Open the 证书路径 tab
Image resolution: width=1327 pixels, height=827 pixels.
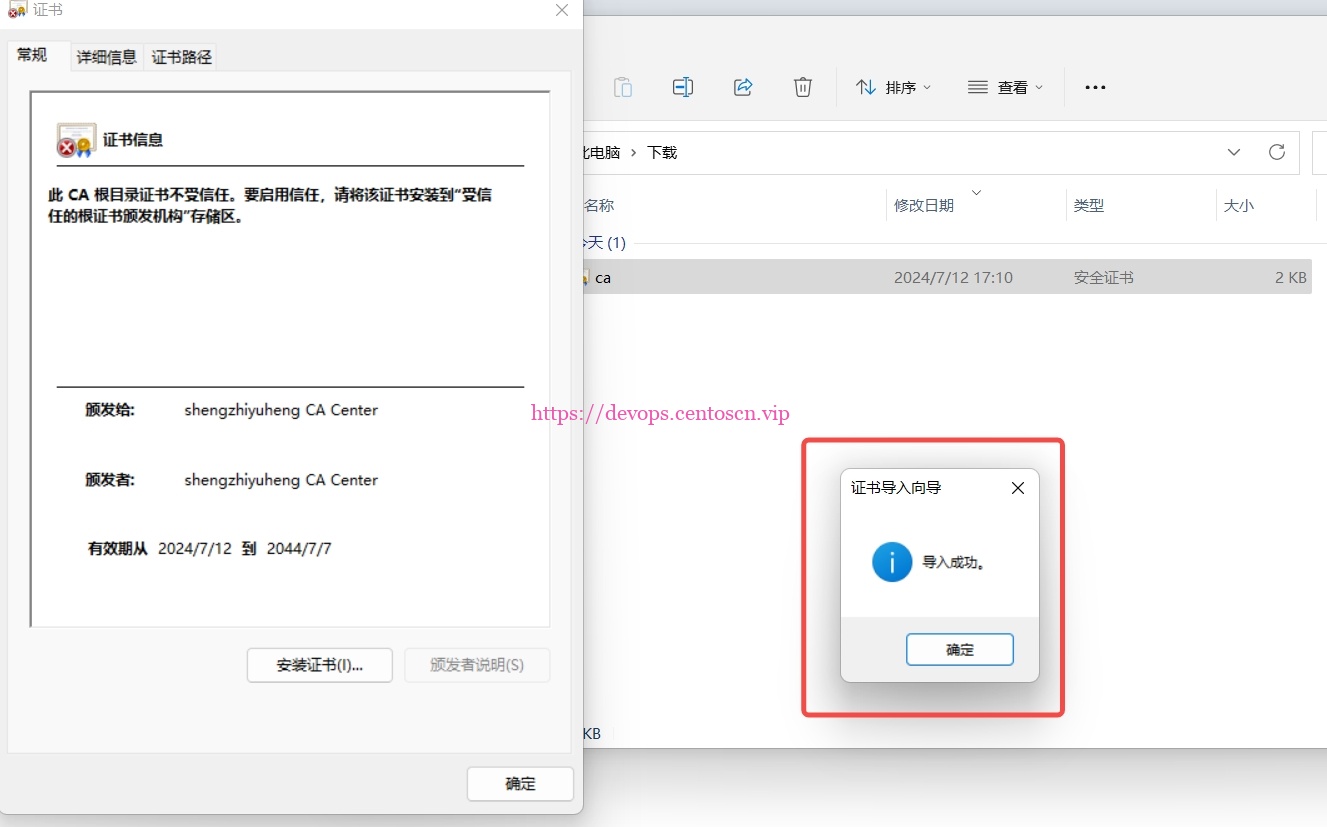pyautogui.click(x=182, y=57)
